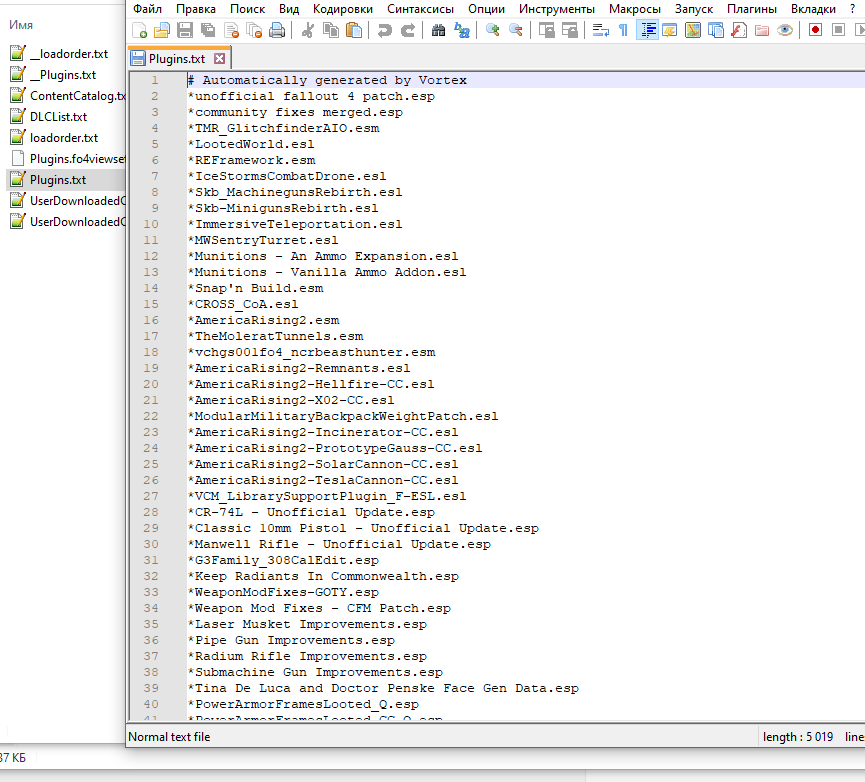Toggle synchronized horizontal scrolling
Image resolution: width=865 pixels, height=782 pixels.
tap(569, 30)
